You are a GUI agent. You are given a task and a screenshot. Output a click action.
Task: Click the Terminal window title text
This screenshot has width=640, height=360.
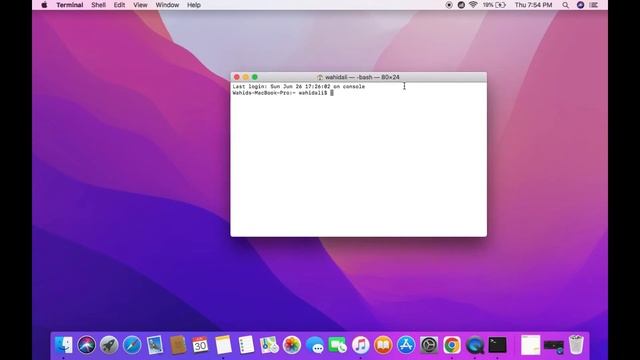point(362,77)
